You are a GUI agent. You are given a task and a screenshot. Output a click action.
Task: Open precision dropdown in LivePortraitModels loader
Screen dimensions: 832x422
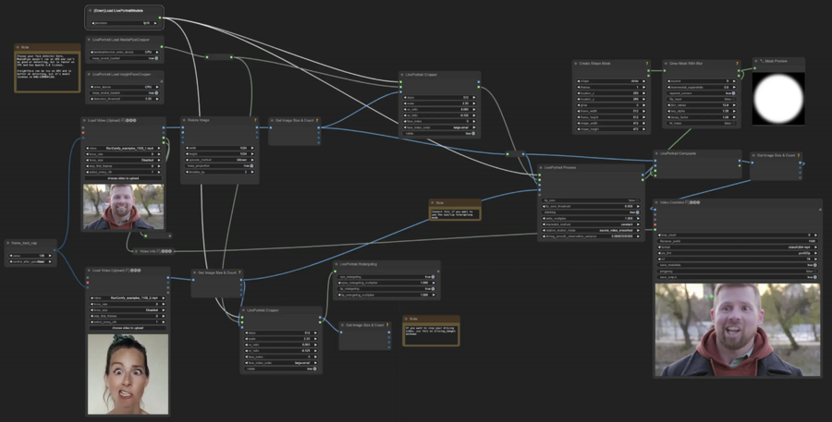[x=124, y=23]
